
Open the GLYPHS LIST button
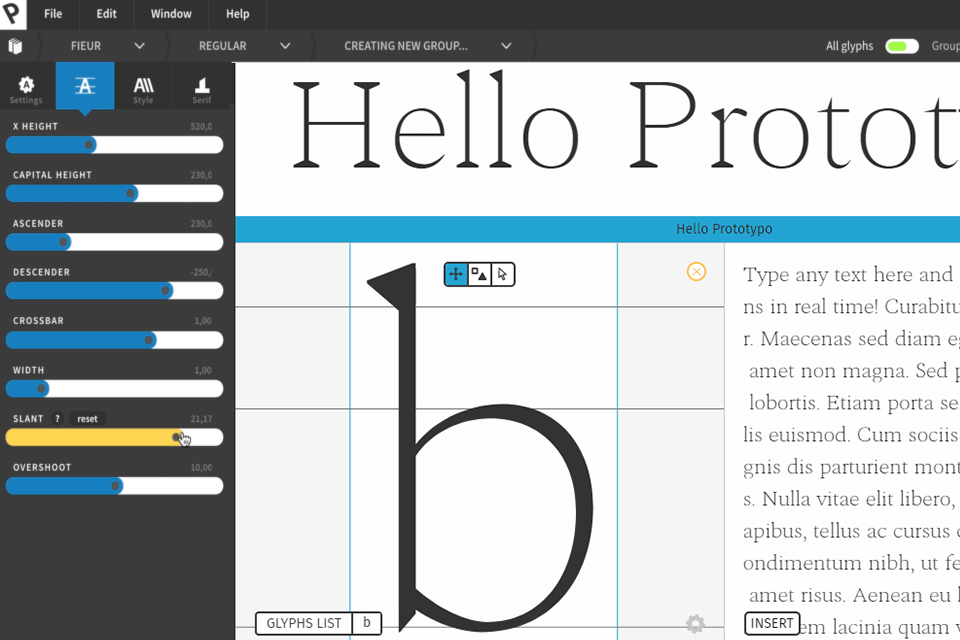click(304, 623)
